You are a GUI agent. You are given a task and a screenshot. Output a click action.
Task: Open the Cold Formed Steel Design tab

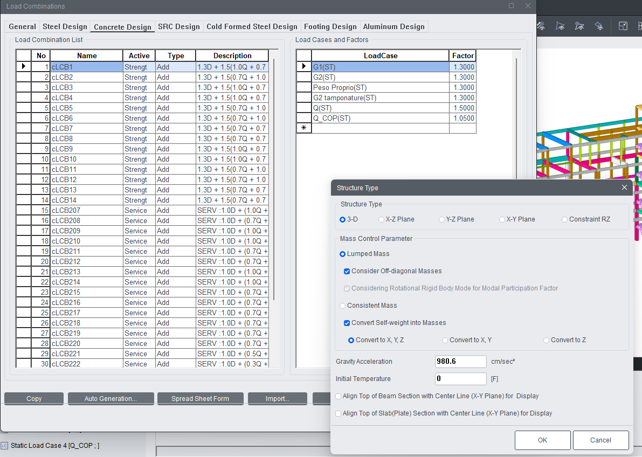tap(252, 27)
